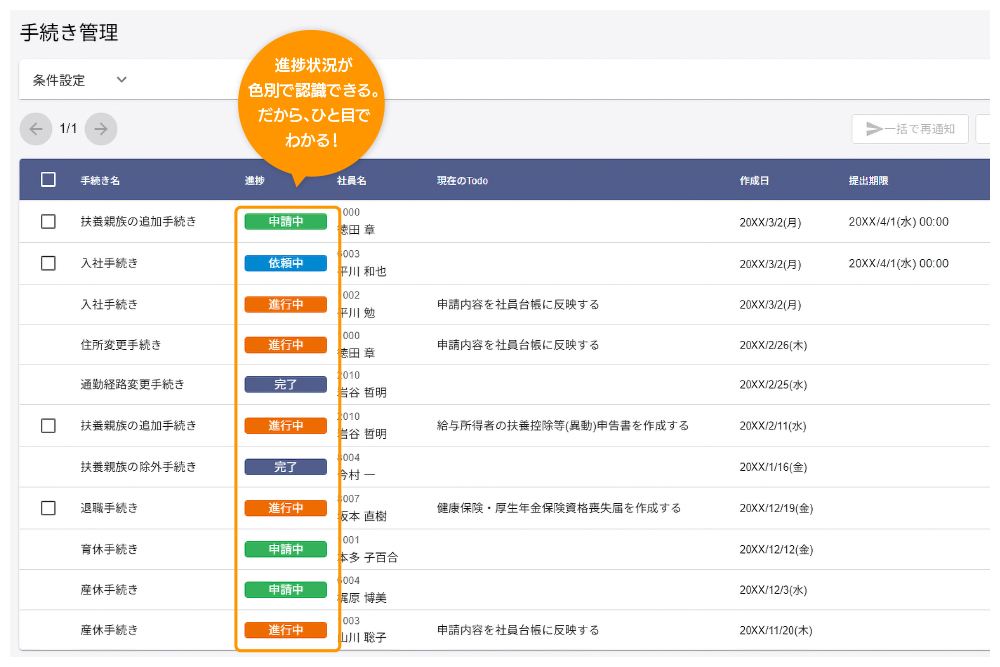1000x667 pixels.
Task: Click the 1/1 page indicator
Action: (x=68, y=129)
